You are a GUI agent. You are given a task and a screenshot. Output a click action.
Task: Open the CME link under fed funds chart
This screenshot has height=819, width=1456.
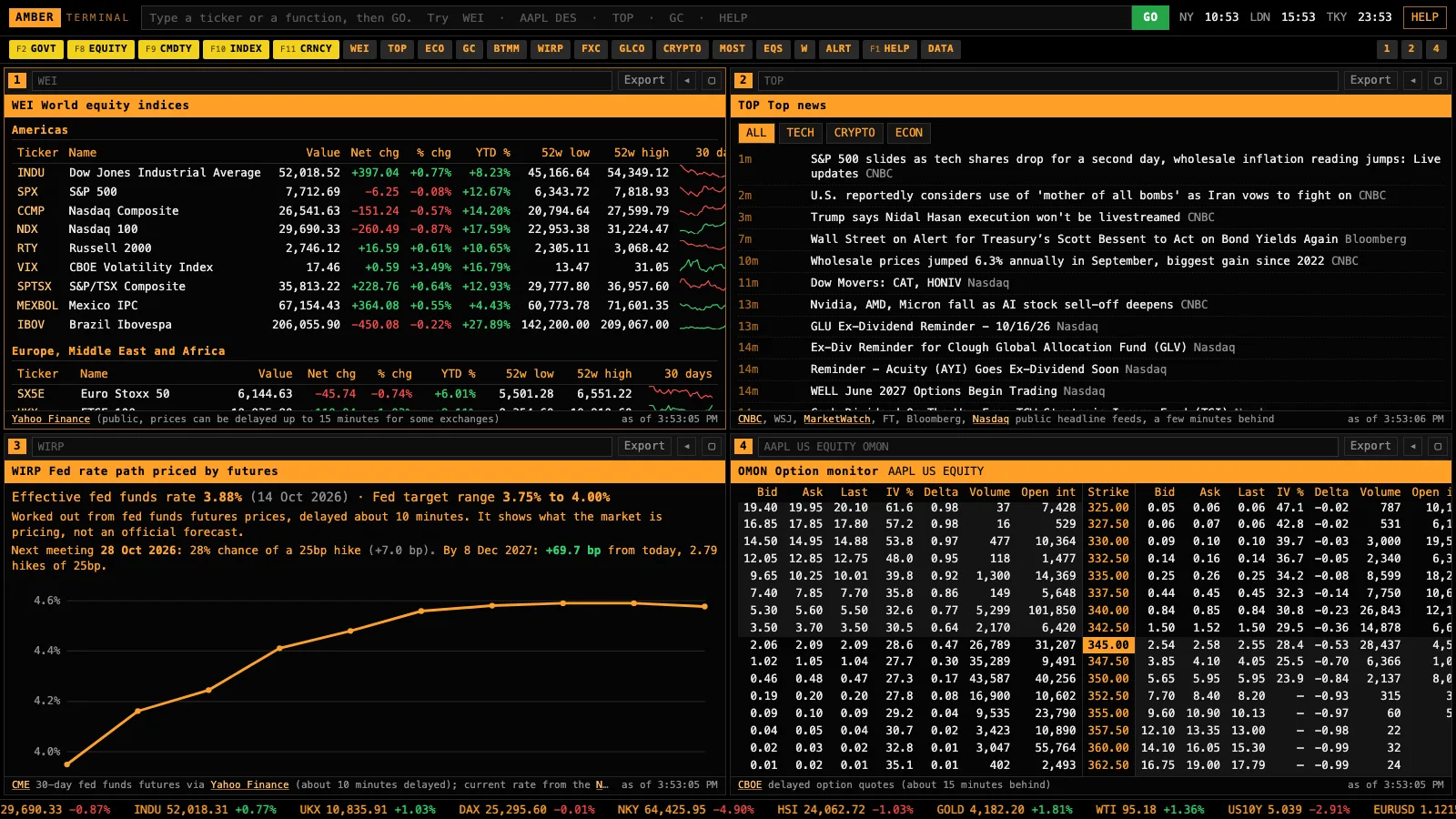tap(21, 784)
